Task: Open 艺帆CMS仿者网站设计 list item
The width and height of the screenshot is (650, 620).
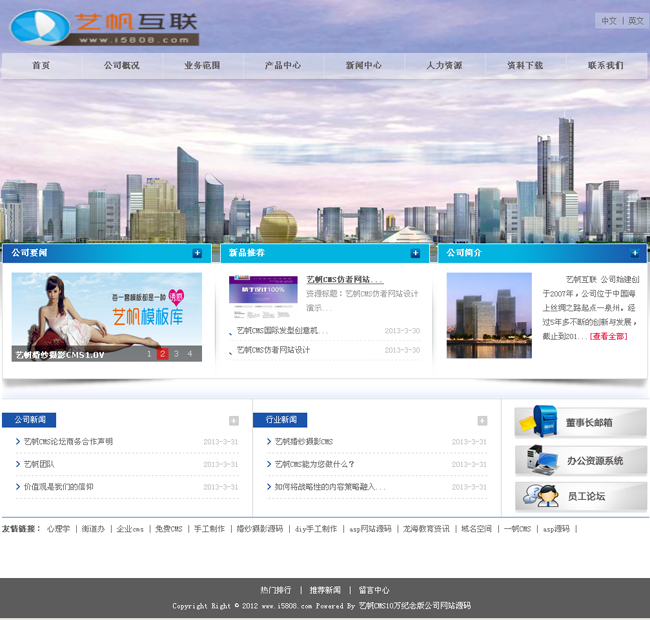Action: (x=273, y=350)
